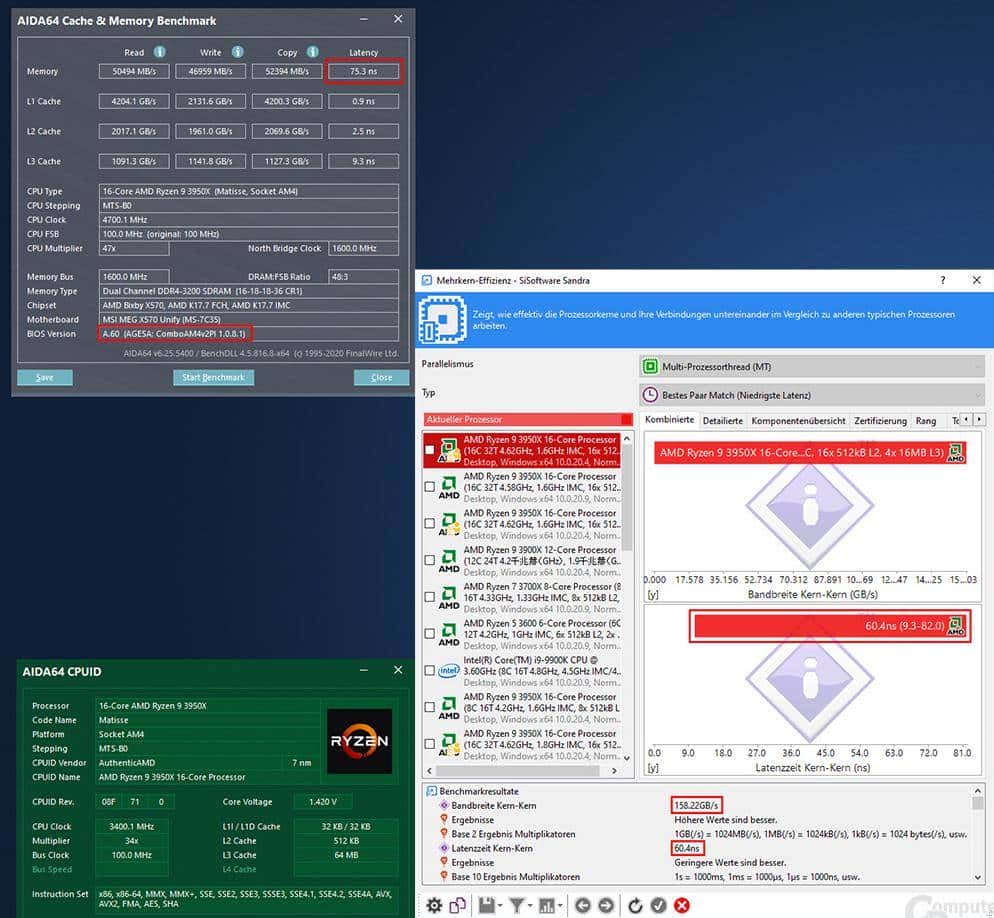Toggle checkbox for Ryzen 9 3900X 12-Core entry
Screen dimensions: 994x918
[429, 560]
